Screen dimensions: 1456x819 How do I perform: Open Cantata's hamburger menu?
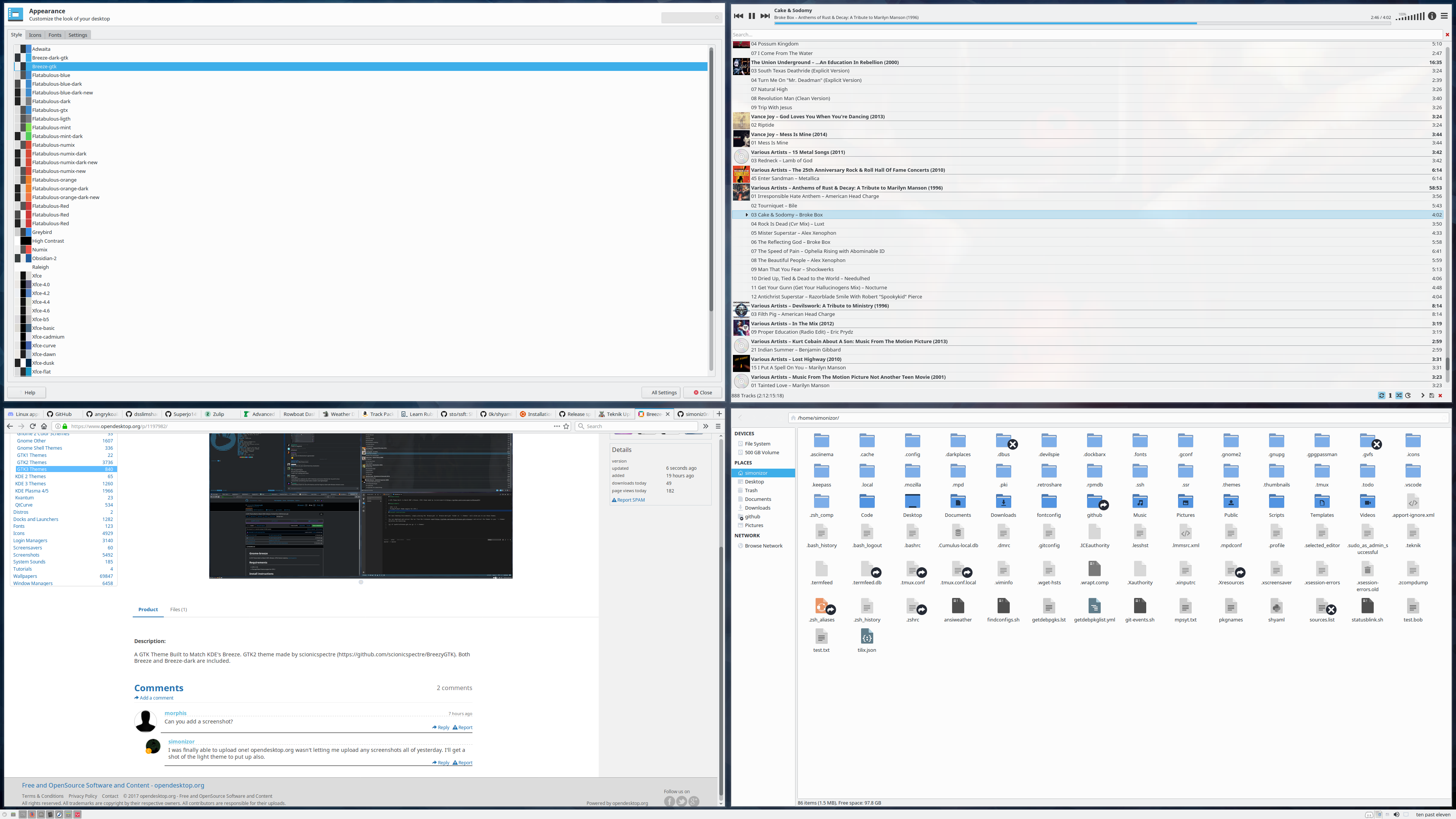coord(1445,16)
